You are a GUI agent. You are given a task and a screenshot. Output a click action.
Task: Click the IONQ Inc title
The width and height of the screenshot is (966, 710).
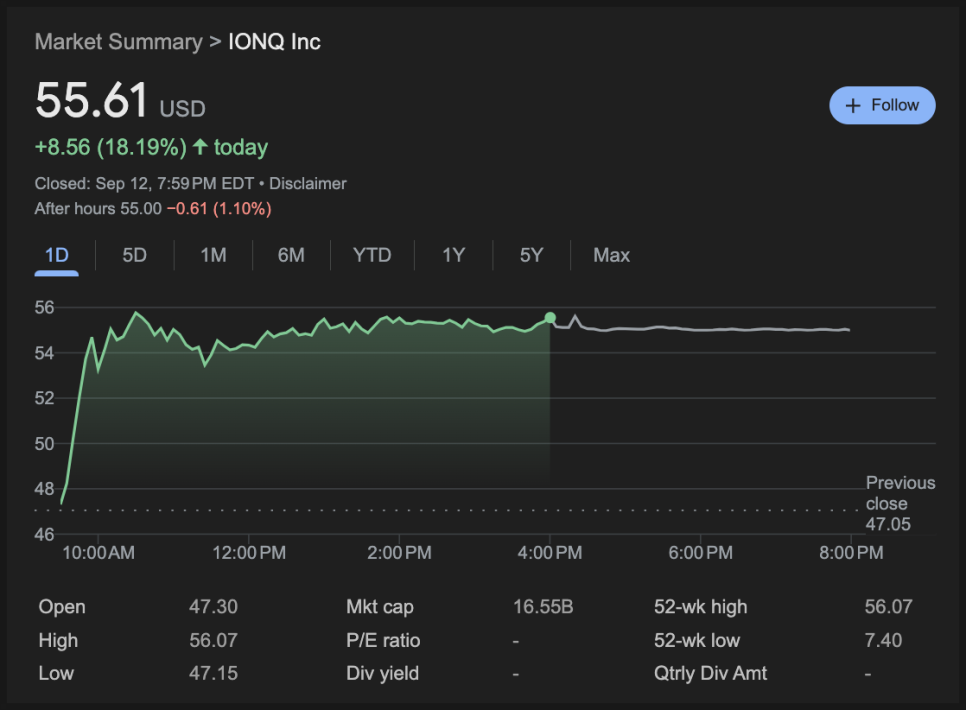[x=274, y=42]
